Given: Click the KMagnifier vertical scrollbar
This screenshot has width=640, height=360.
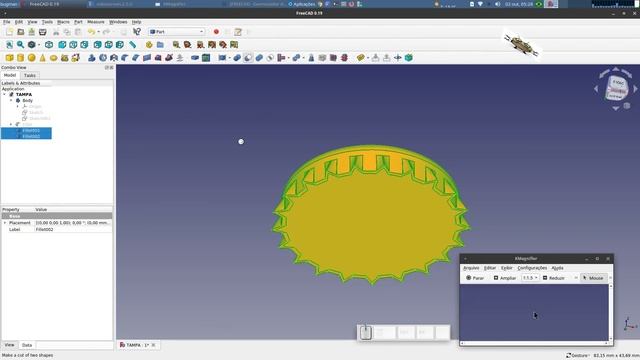Looking at the screenshot, I should (611, 312).
